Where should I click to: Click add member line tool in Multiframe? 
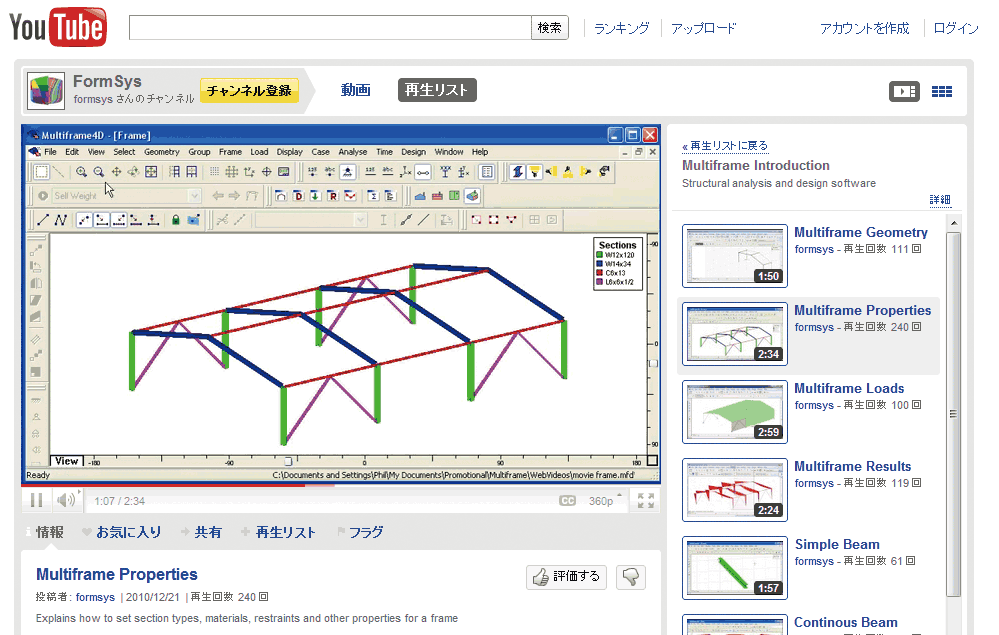[43, 220]
